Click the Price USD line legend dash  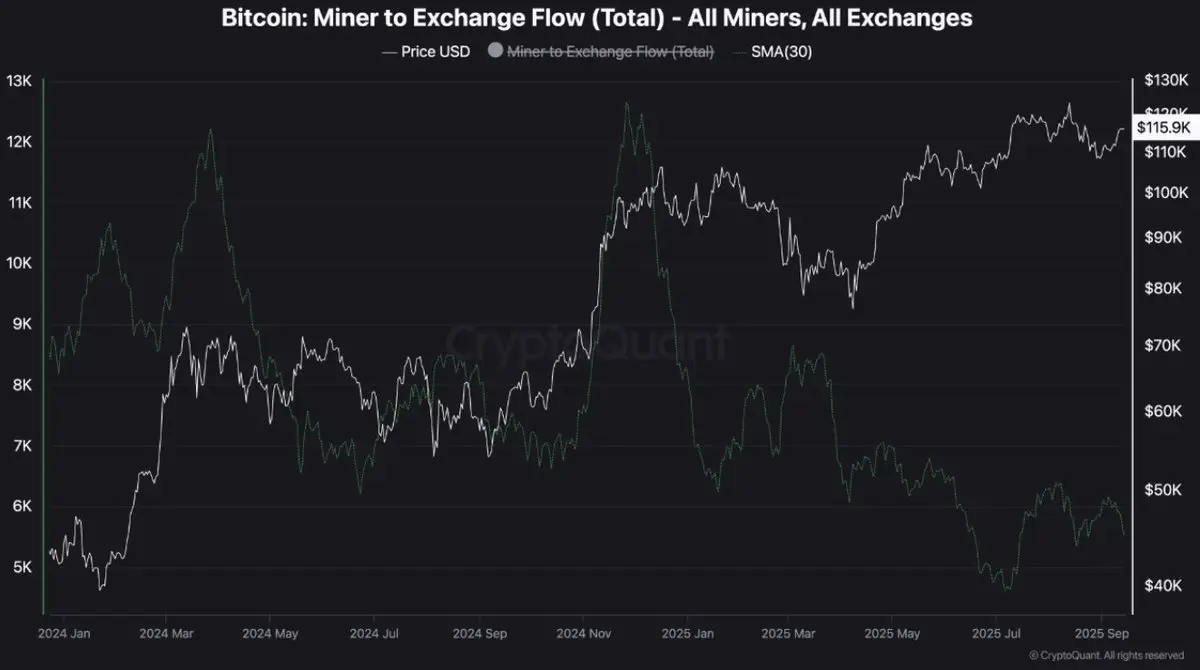pos(389,52)
